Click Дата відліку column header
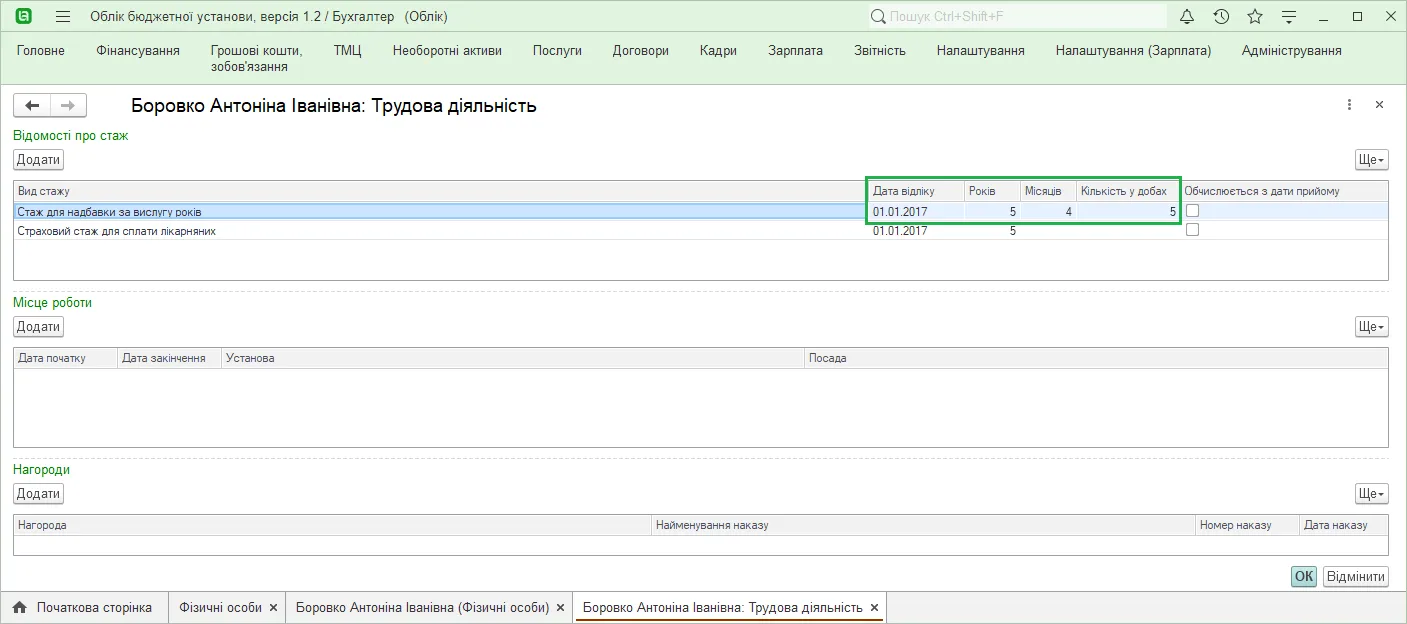This screenshot has width=1407, height=624. (x=916, y=191)
